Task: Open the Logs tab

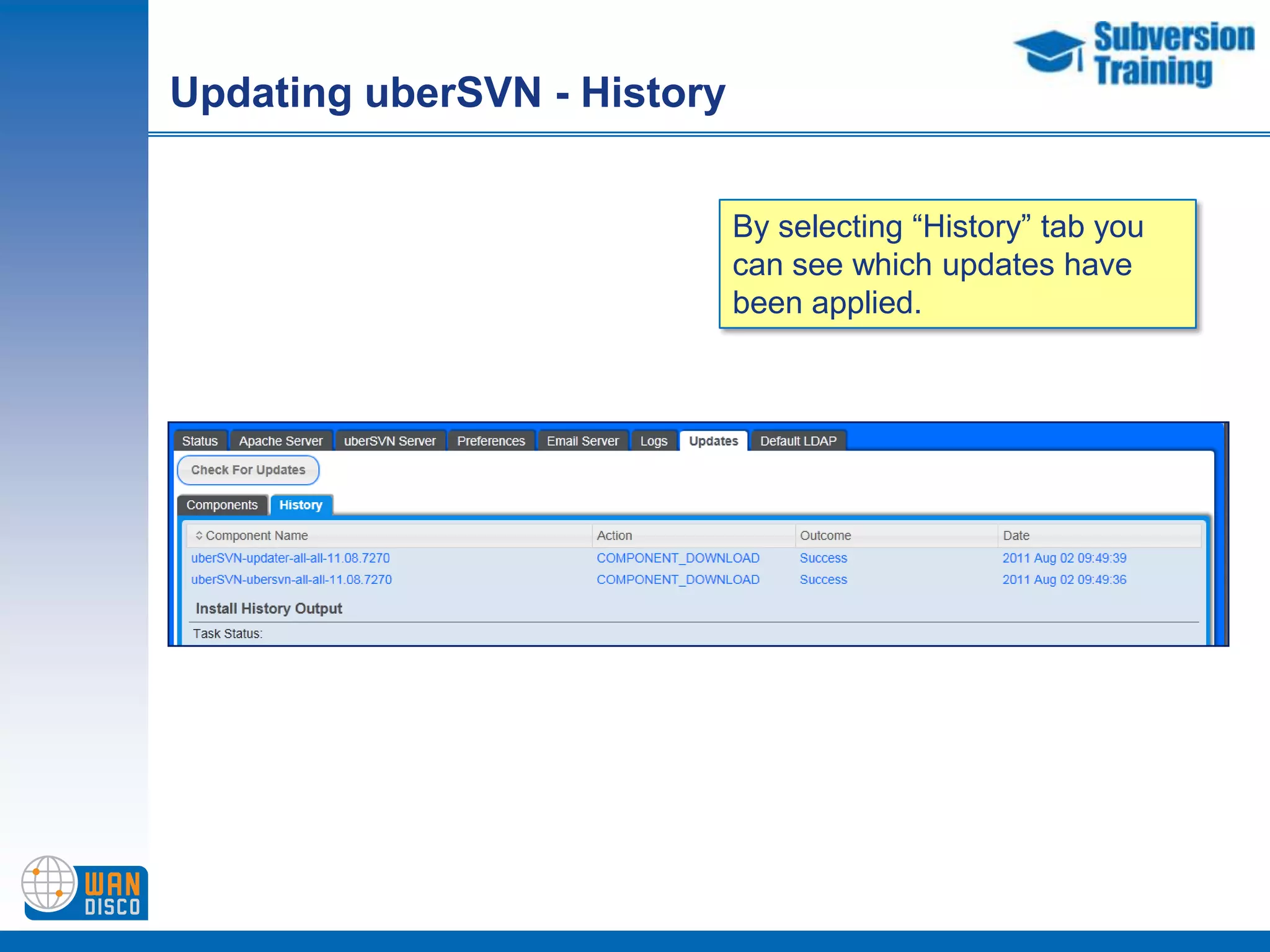Action: pos(654,441)
